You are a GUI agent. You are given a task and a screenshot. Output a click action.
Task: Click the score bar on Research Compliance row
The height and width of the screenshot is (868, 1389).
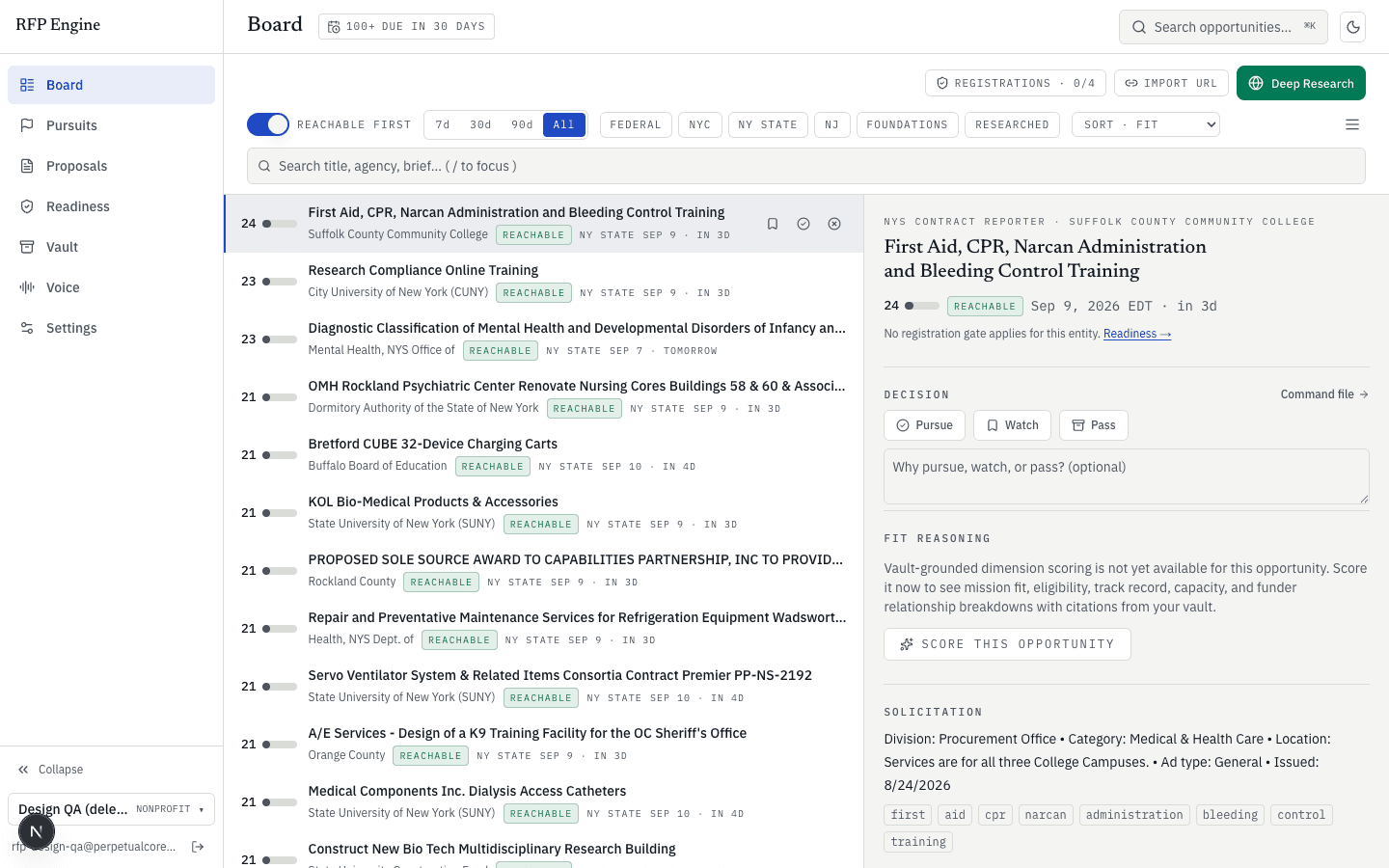coord(280,282)
